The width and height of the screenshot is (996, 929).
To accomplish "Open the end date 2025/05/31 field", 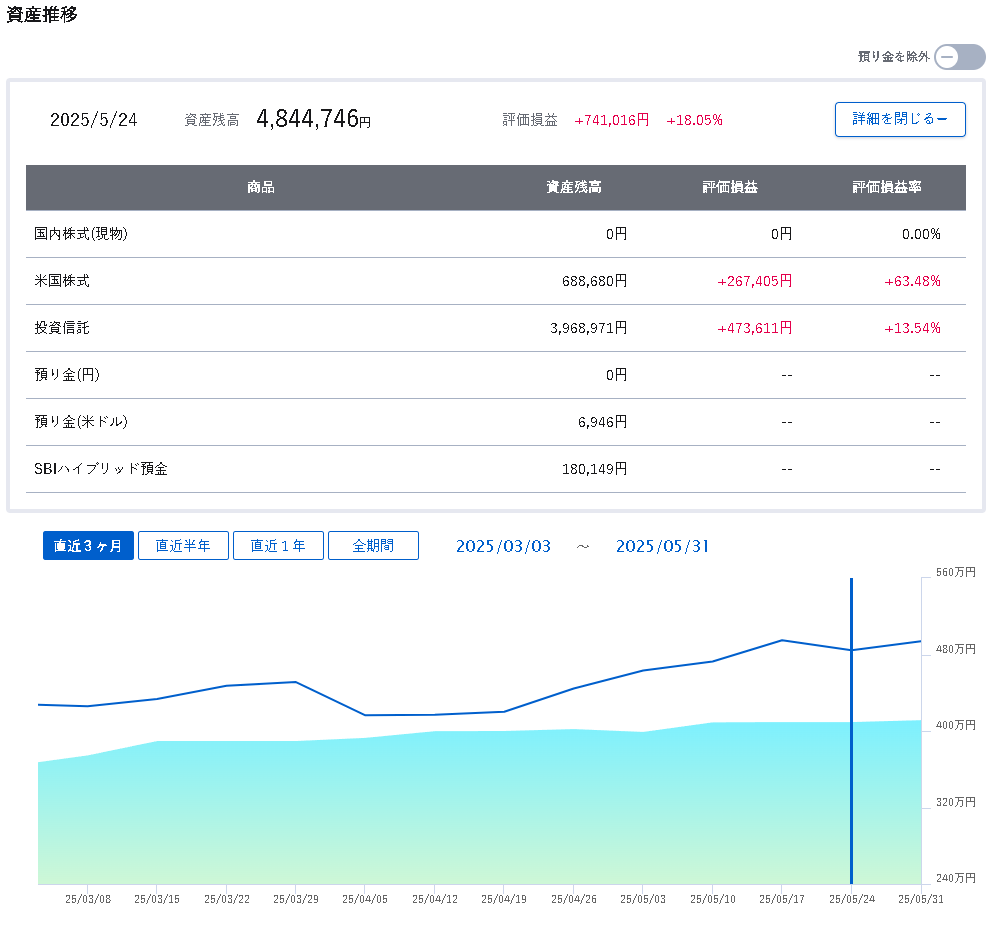I will coord(662,546).
